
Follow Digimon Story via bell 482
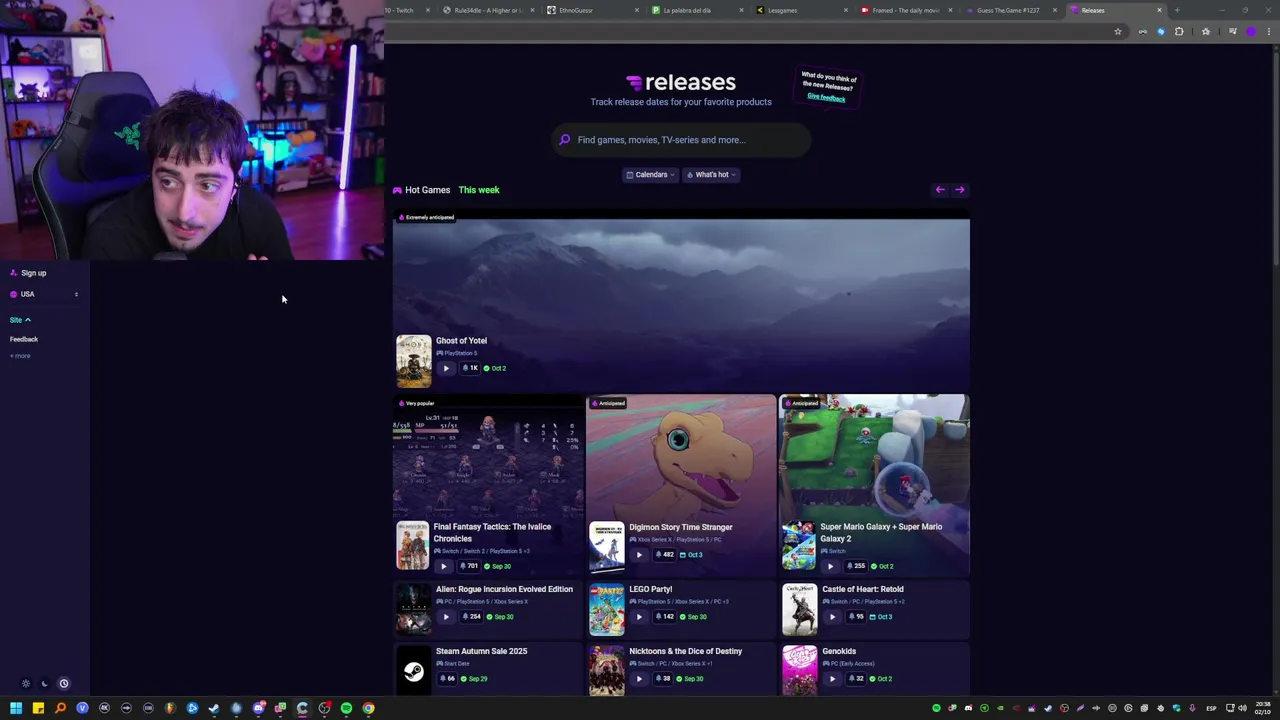(664, 555)
